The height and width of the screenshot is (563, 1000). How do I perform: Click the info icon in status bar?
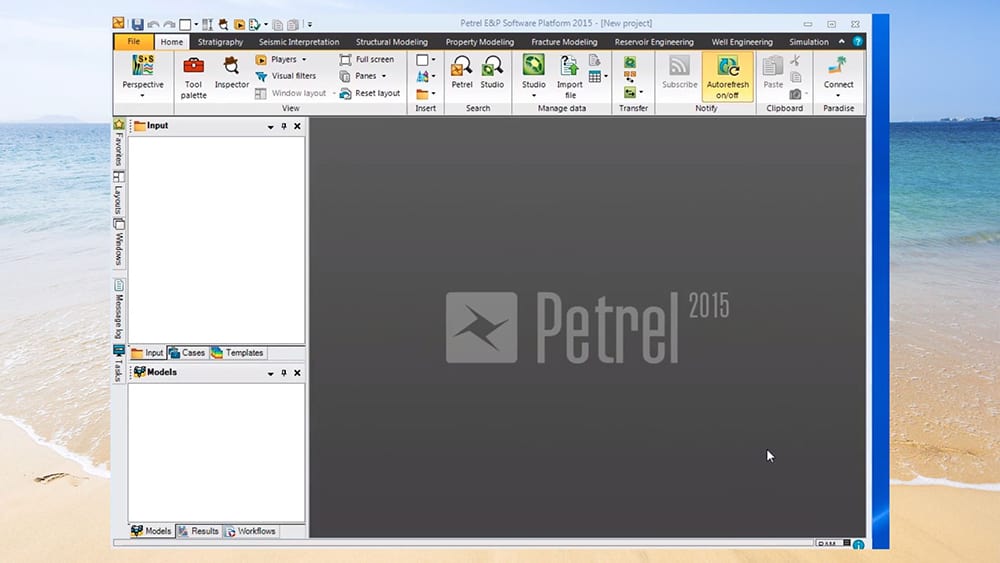pyautogui.click(x=858, y=545)
